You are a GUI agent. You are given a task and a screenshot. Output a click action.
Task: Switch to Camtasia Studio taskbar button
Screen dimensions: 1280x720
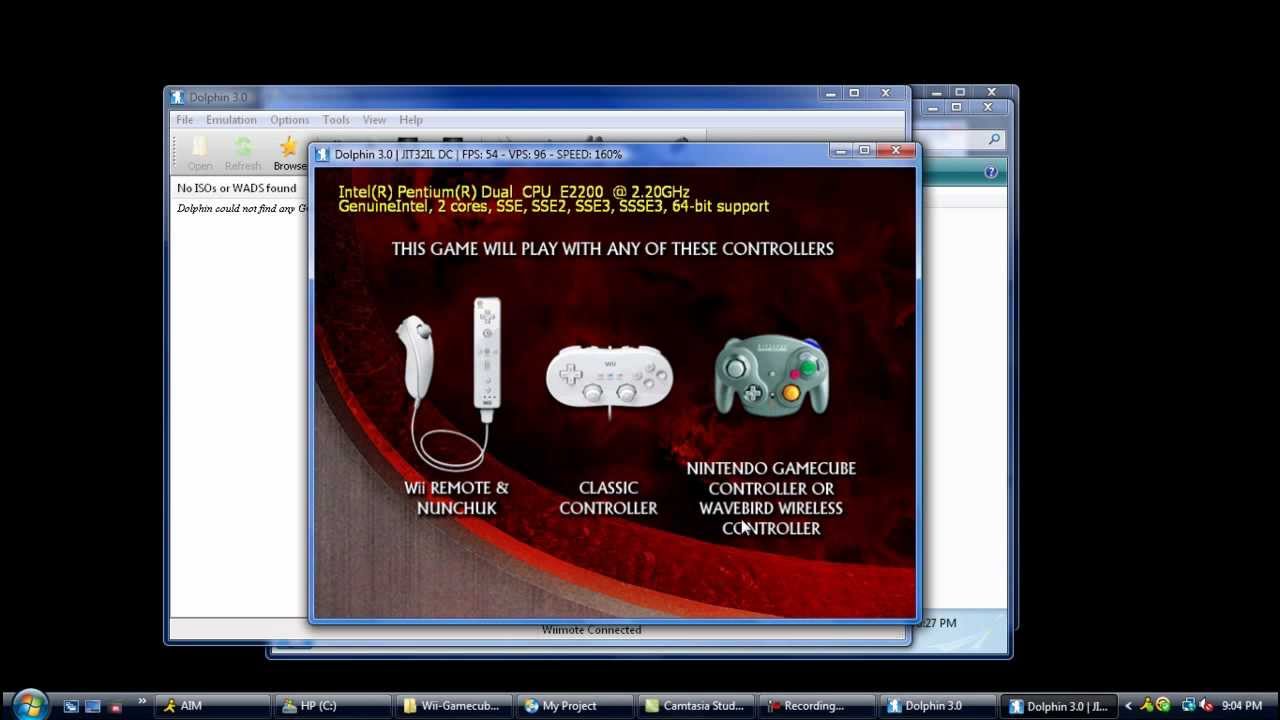(697, 706)
